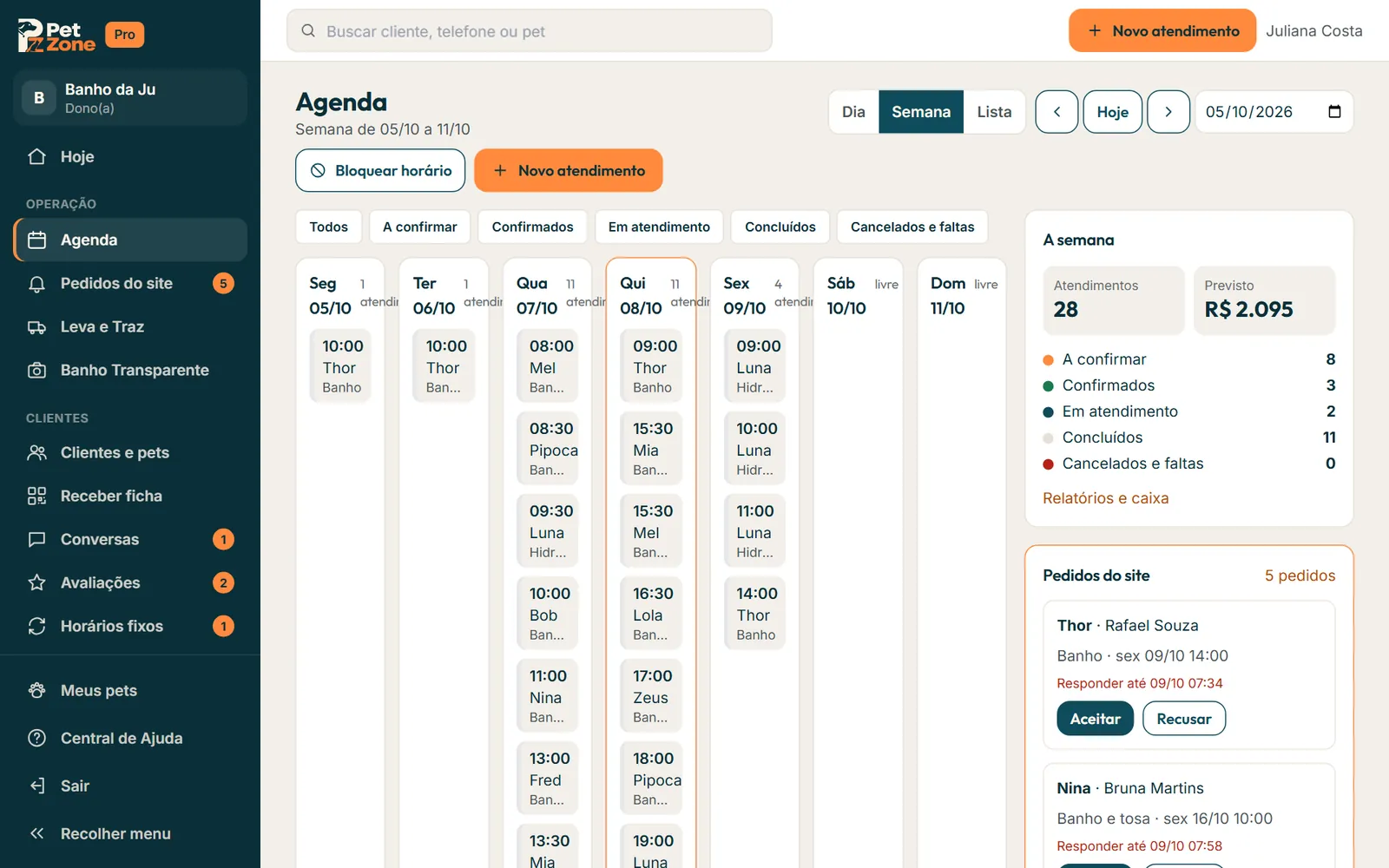Image resolution: width=1389 pixels, height=868 pixels.
Task: Refuse Thor's site request with Recusar
Action: 1183,719
